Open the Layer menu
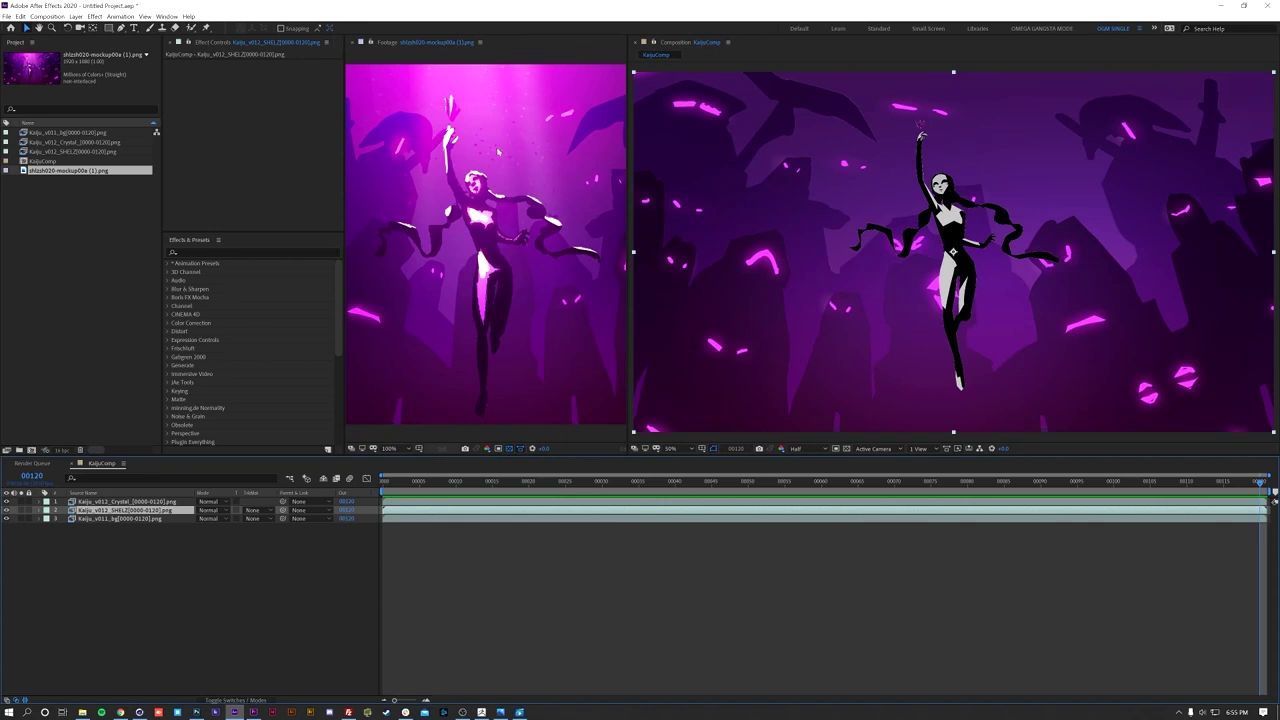The width and height of the screenshot is (1280, 720). (x=76, y=17)
